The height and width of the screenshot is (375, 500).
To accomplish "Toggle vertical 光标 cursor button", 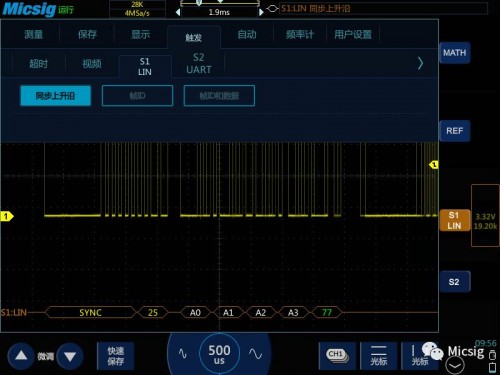I will 419,356.
